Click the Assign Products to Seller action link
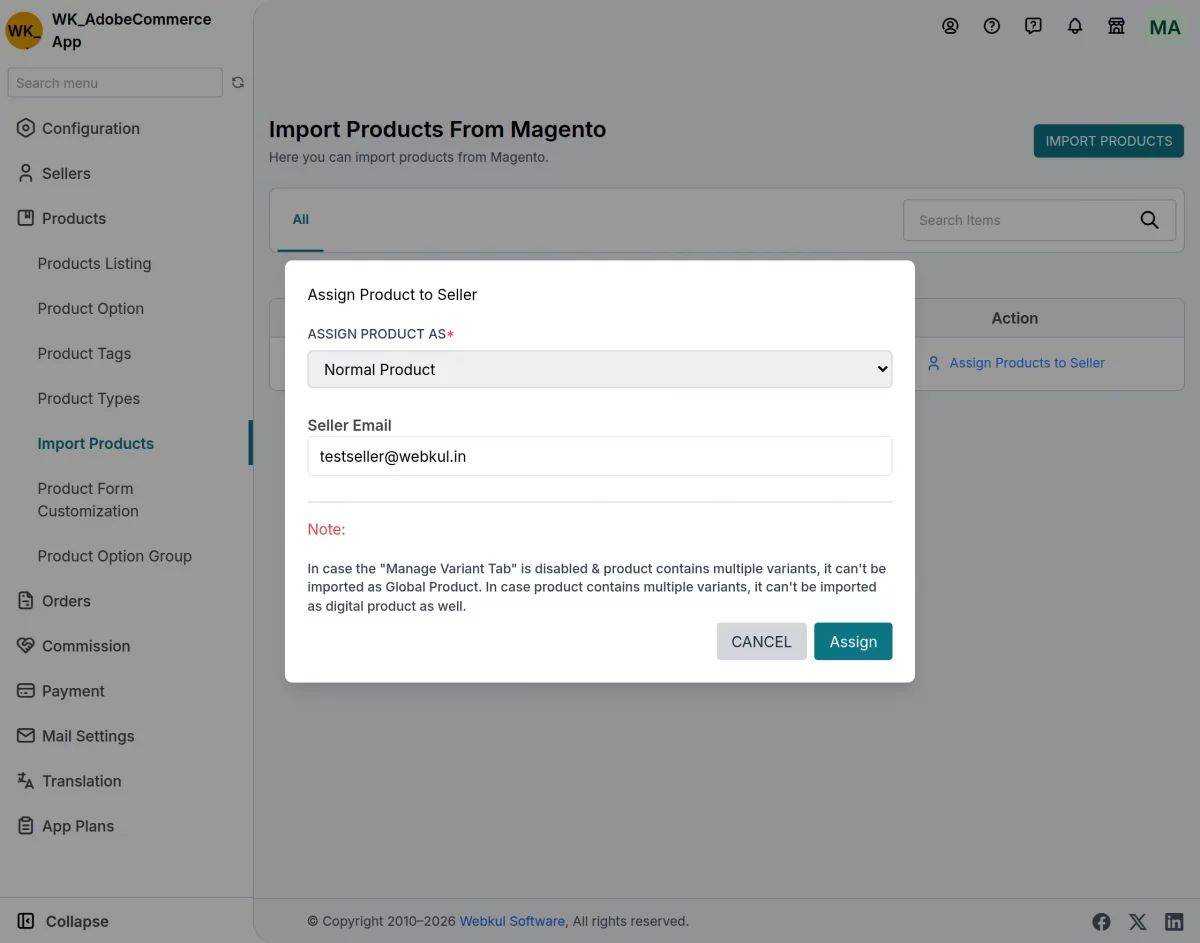The image size is (1200, 943). tap(1027, 362)
